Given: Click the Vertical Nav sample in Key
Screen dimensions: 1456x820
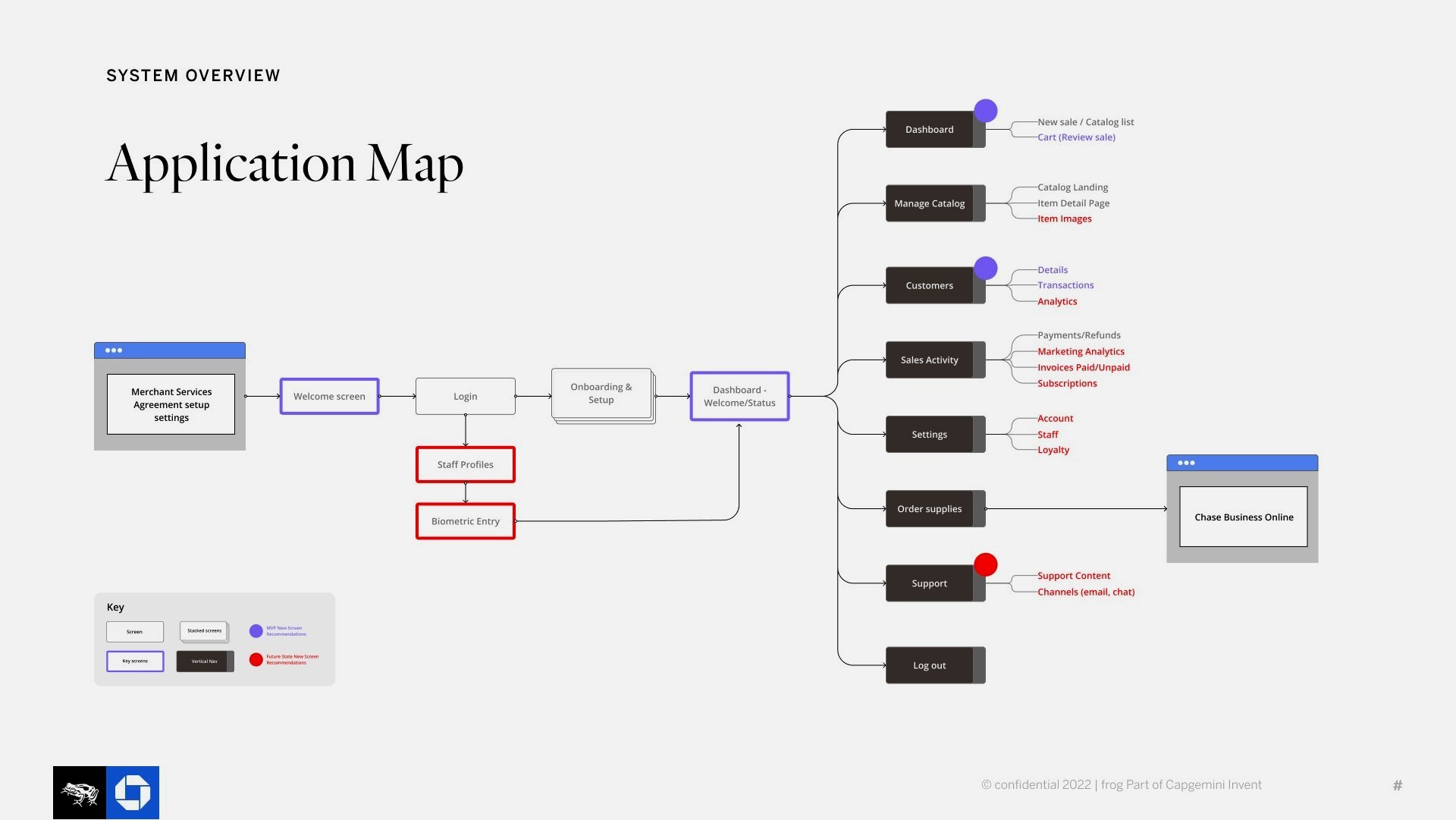Looking at the screenshot, I should point(205,661).
